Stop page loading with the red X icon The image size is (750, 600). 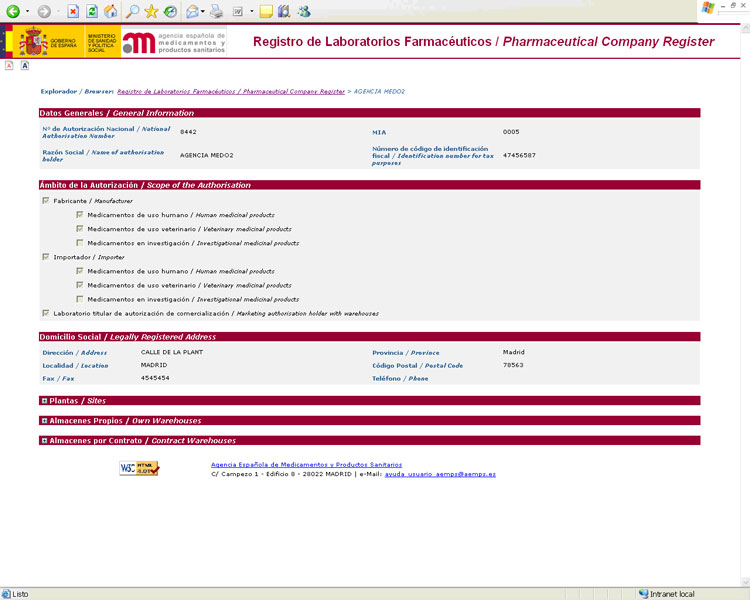pos(73,11)
